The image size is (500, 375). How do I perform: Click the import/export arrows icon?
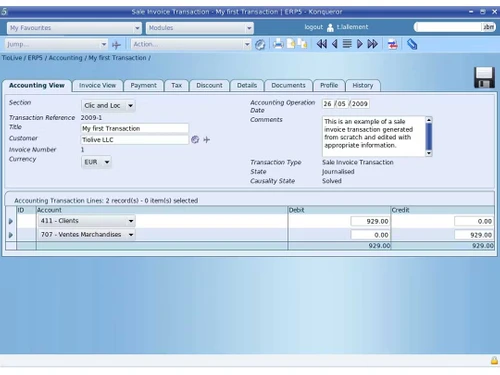393,44
